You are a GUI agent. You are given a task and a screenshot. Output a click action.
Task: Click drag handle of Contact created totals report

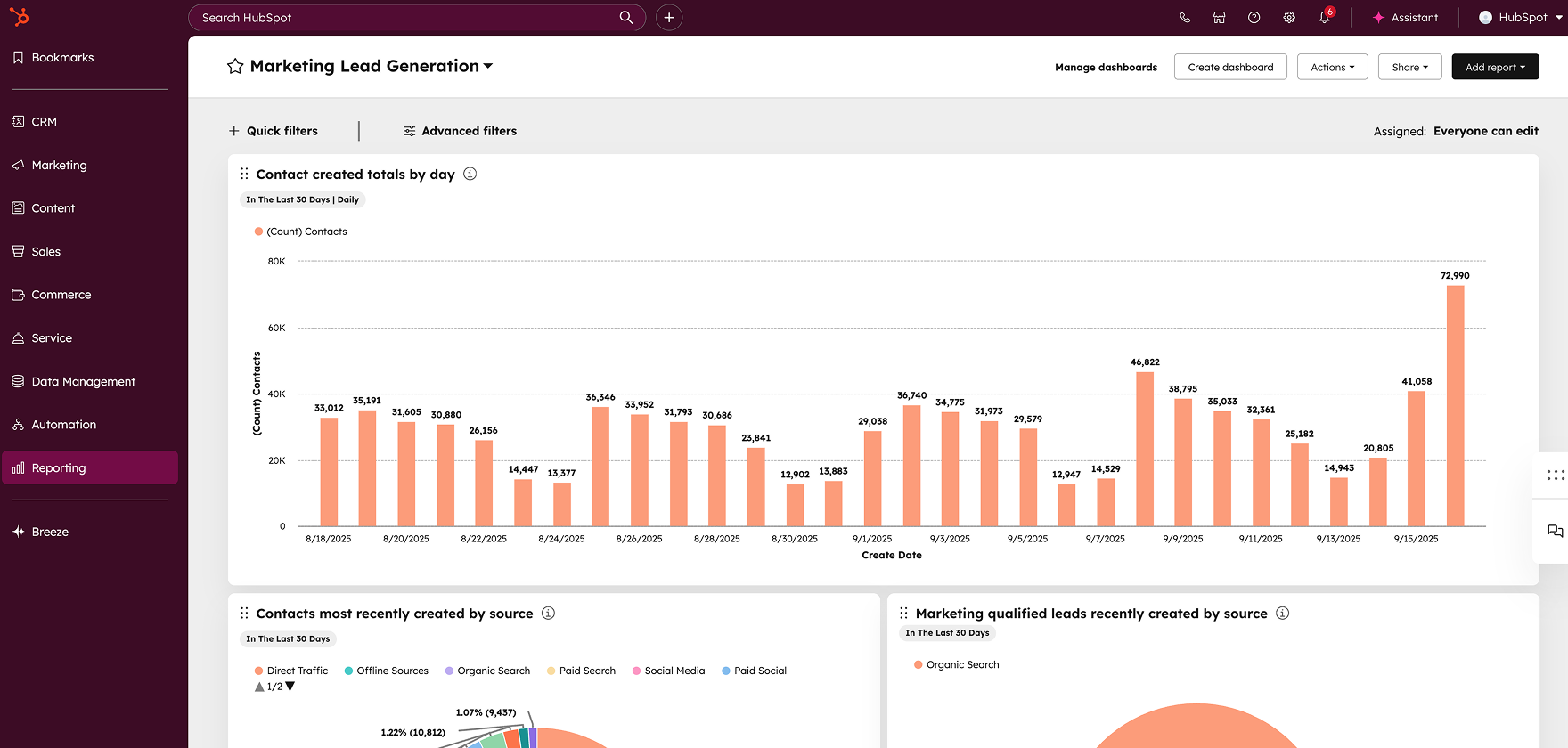(244, 174)
